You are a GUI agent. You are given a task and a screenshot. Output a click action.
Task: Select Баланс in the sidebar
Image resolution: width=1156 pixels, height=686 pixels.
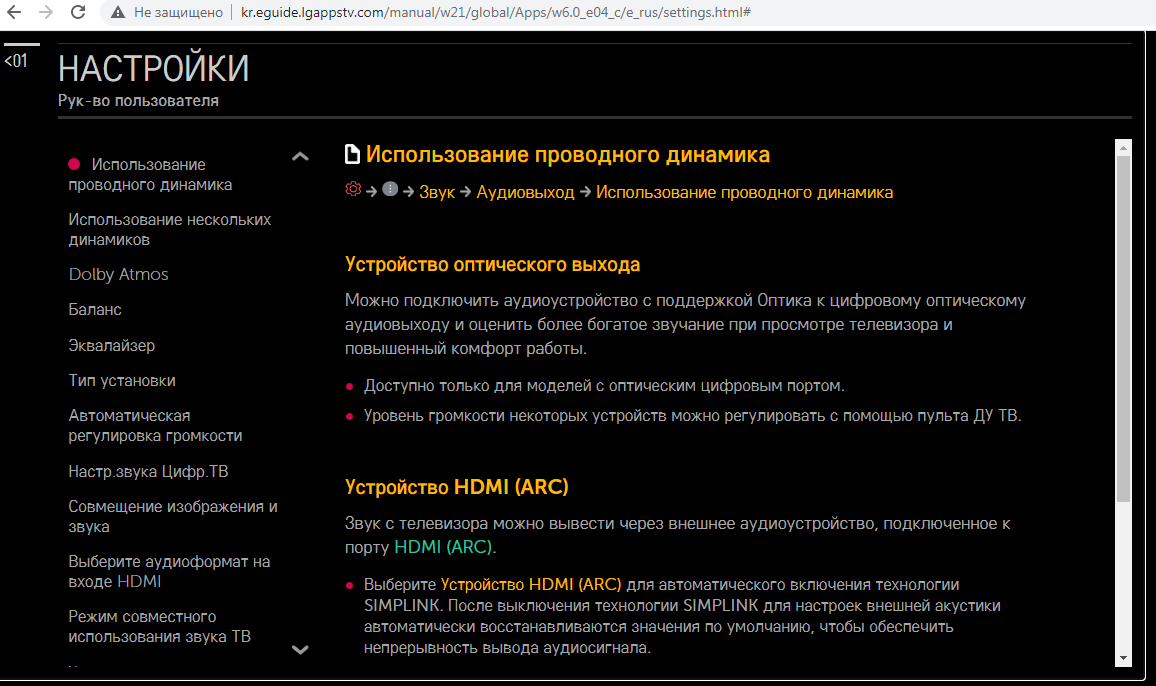[95, 310]
